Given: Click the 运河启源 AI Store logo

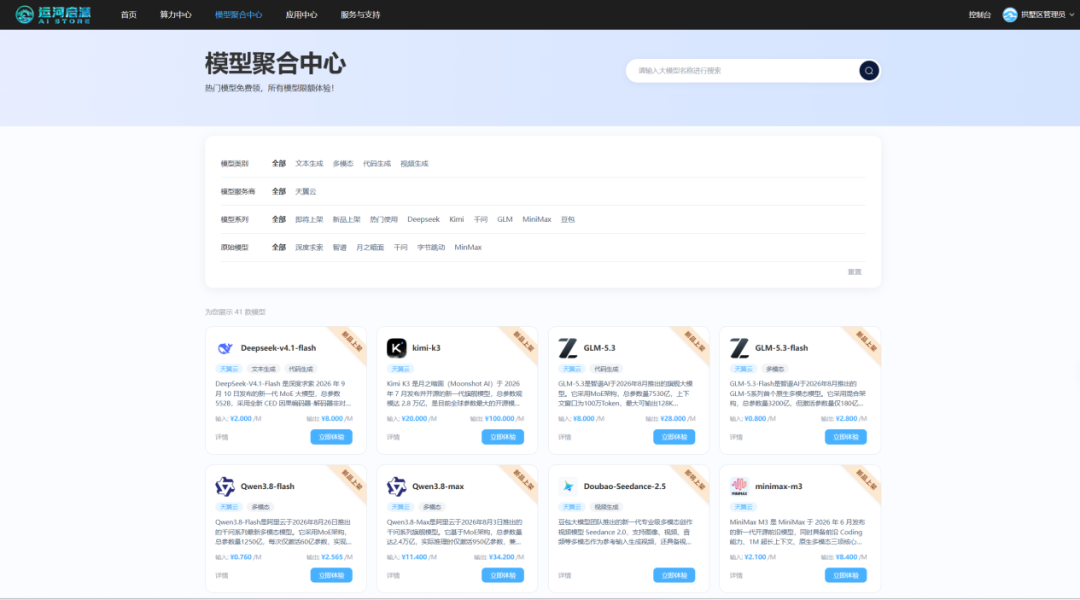Looking at the screenshot, I should click(x=53, y=14).
